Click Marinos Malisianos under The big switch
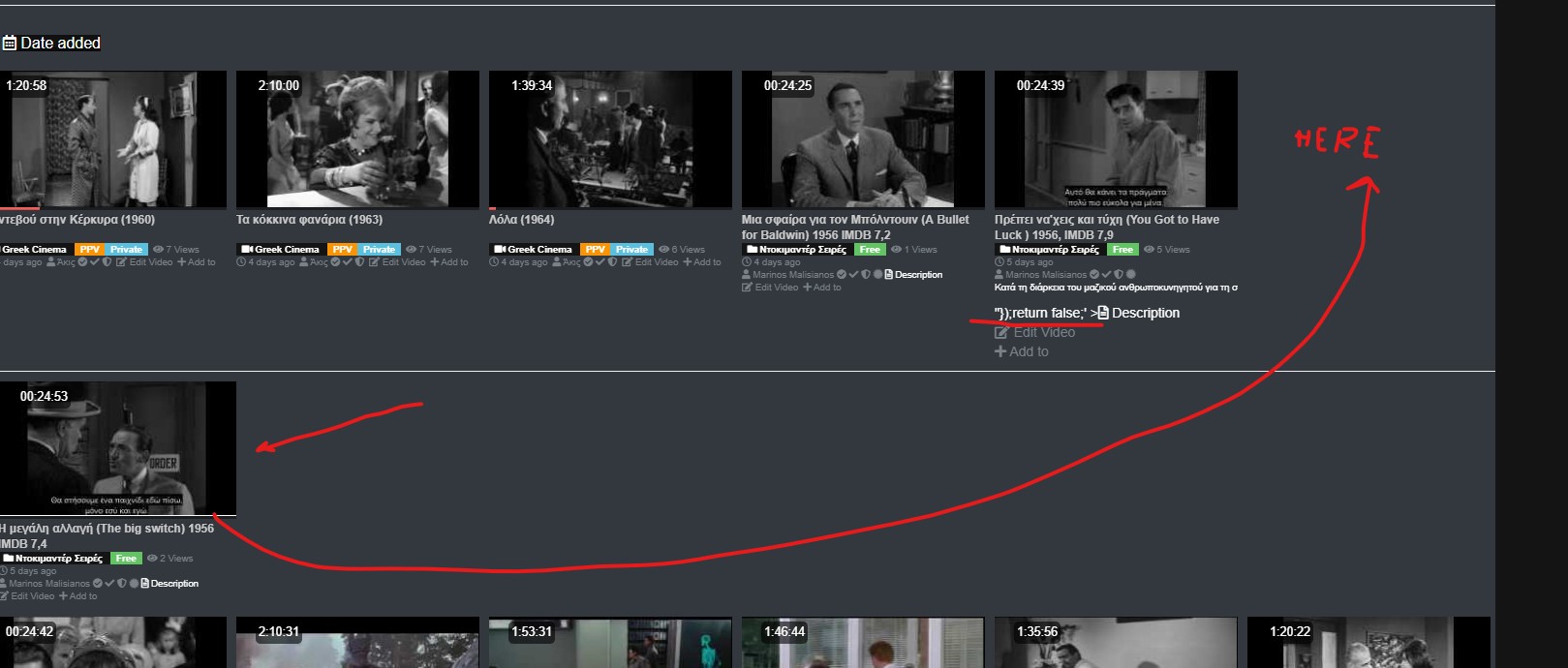The width and height of the screenshot is (1568, 668). [x=45, y=584]
